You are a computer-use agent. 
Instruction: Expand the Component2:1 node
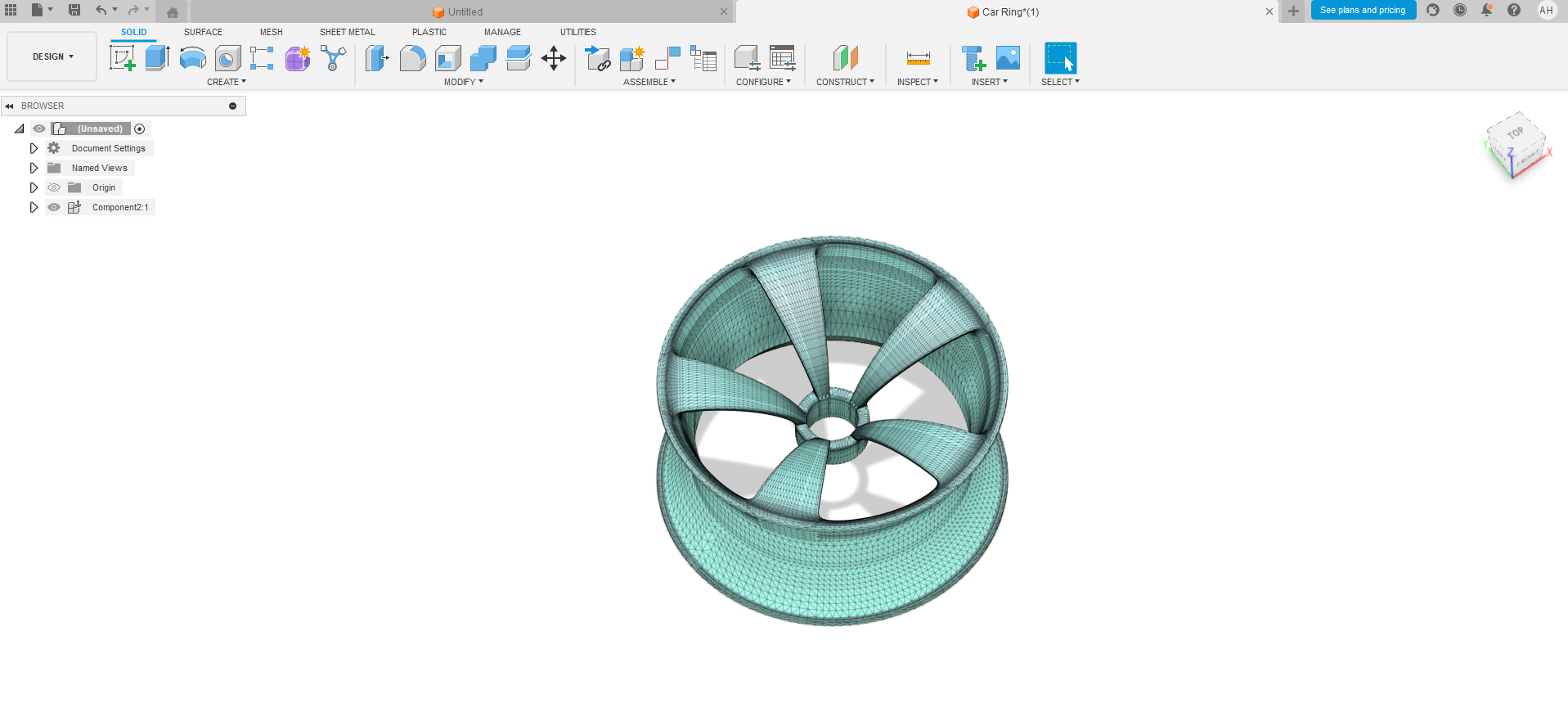34,207
